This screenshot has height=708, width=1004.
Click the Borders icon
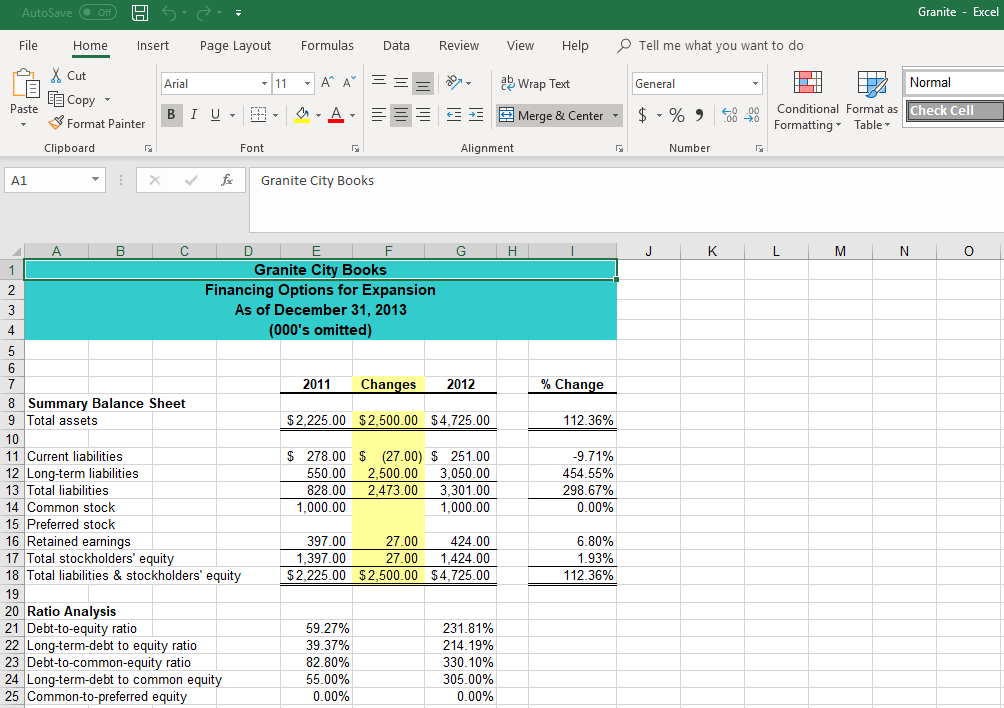point(258,115)
